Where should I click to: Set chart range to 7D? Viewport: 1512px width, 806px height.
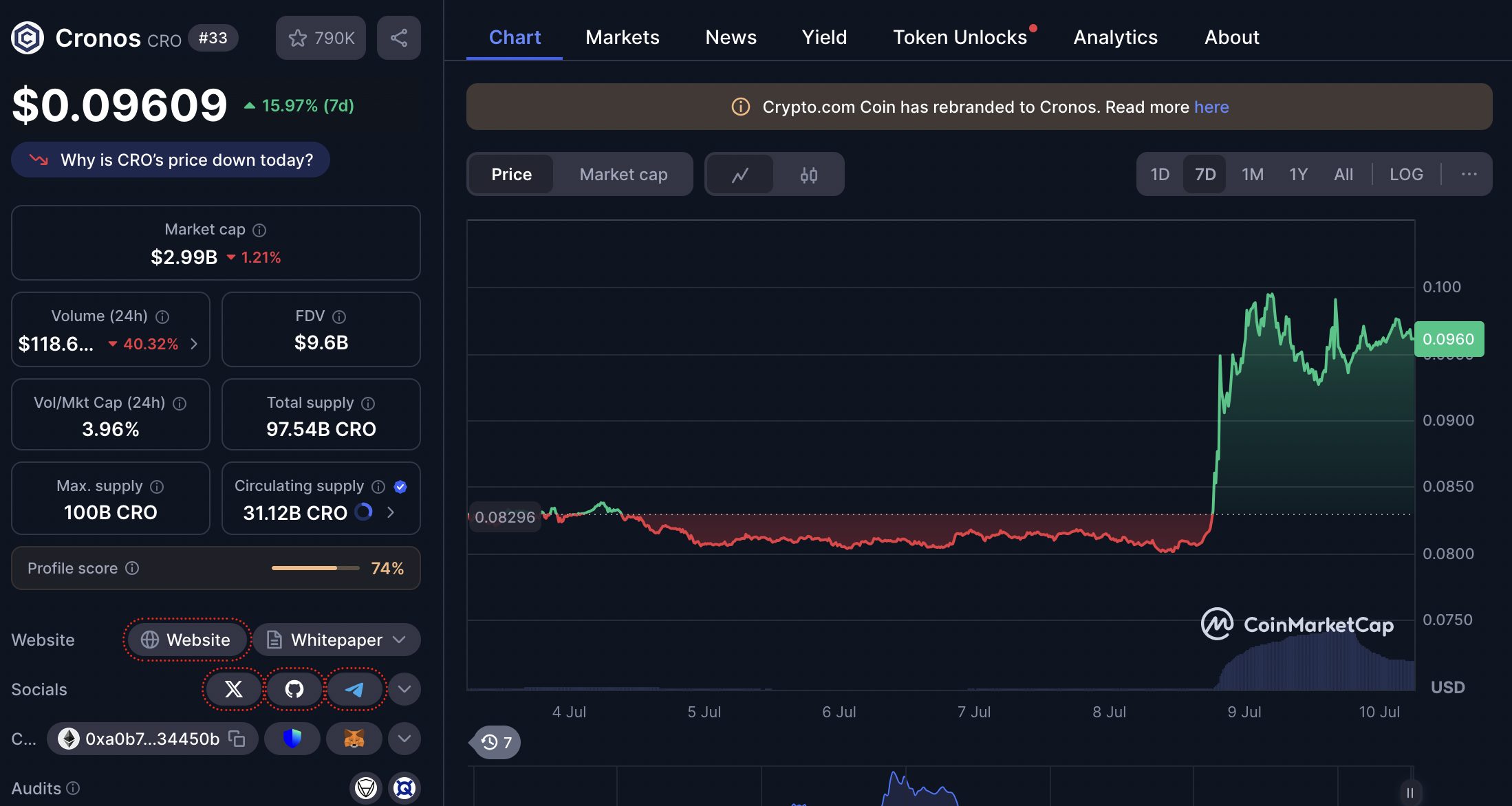pyautogui.click(x=1205, y=174)
